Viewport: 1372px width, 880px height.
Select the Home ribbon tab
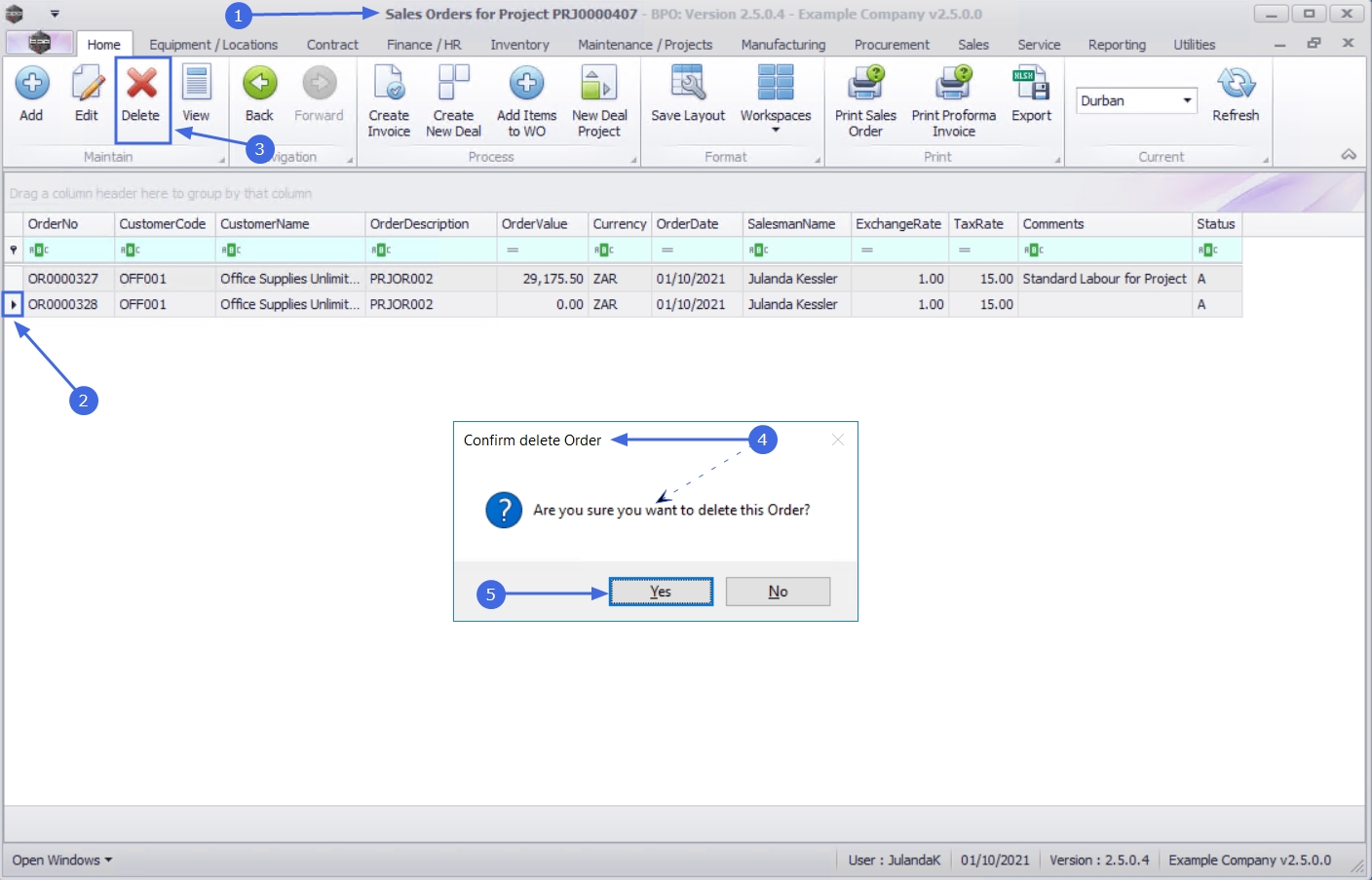pos(103,45)
